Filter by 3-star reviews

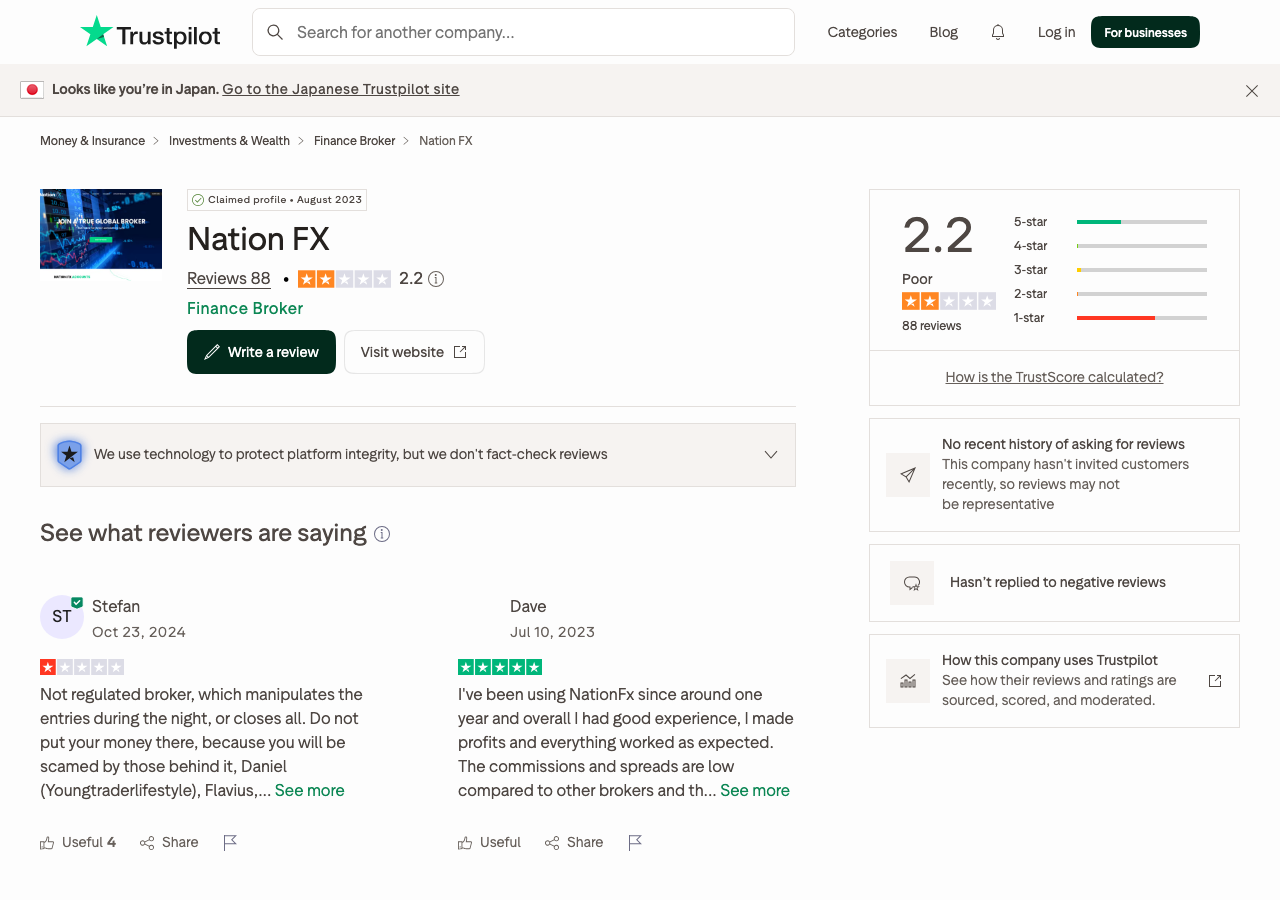1110,270
